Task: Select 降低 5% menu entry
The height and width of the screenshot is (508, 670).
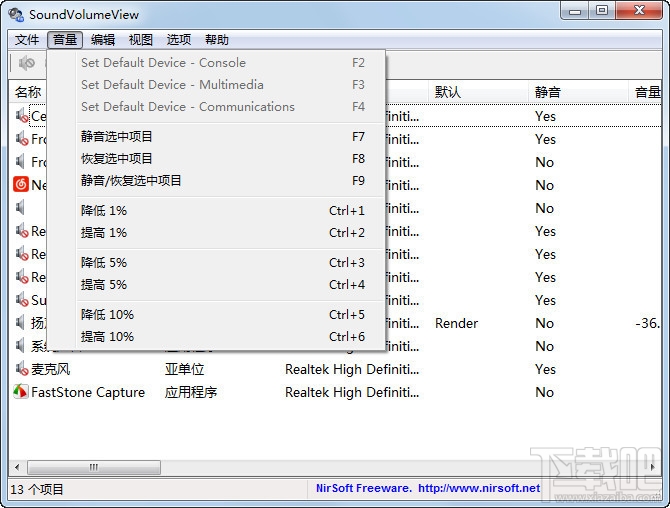Action: pos(222,263)
